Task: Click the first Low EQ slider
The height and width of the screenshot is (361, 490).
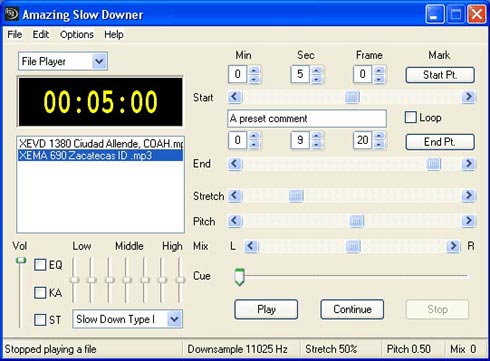Action: (x=74, y=280)
